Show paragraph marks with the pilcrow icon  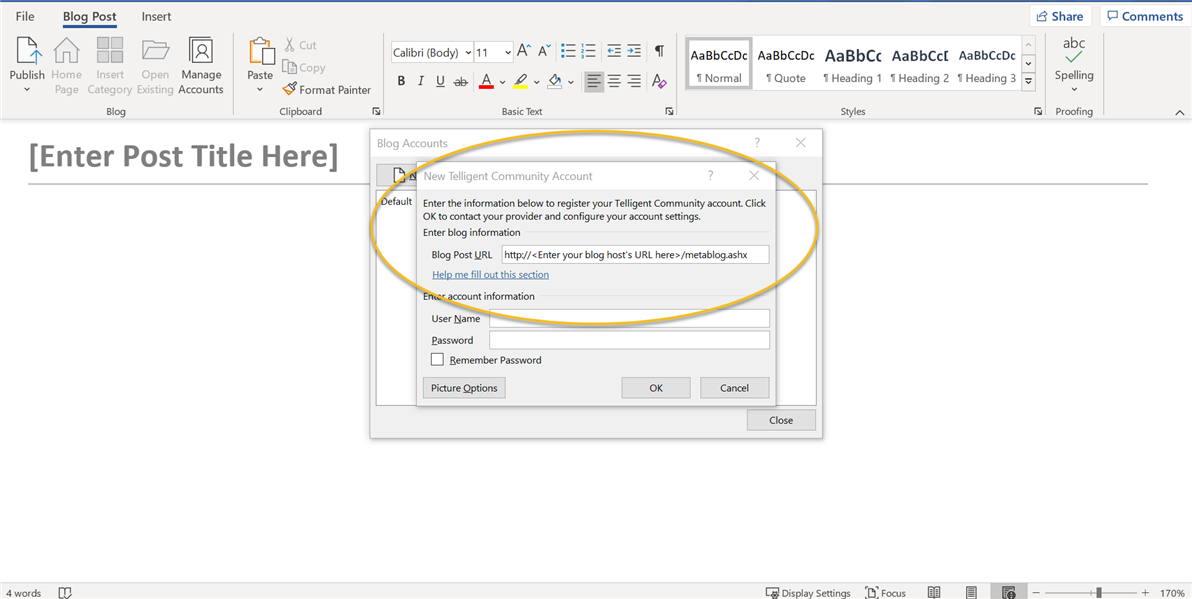tap(659, 52)
